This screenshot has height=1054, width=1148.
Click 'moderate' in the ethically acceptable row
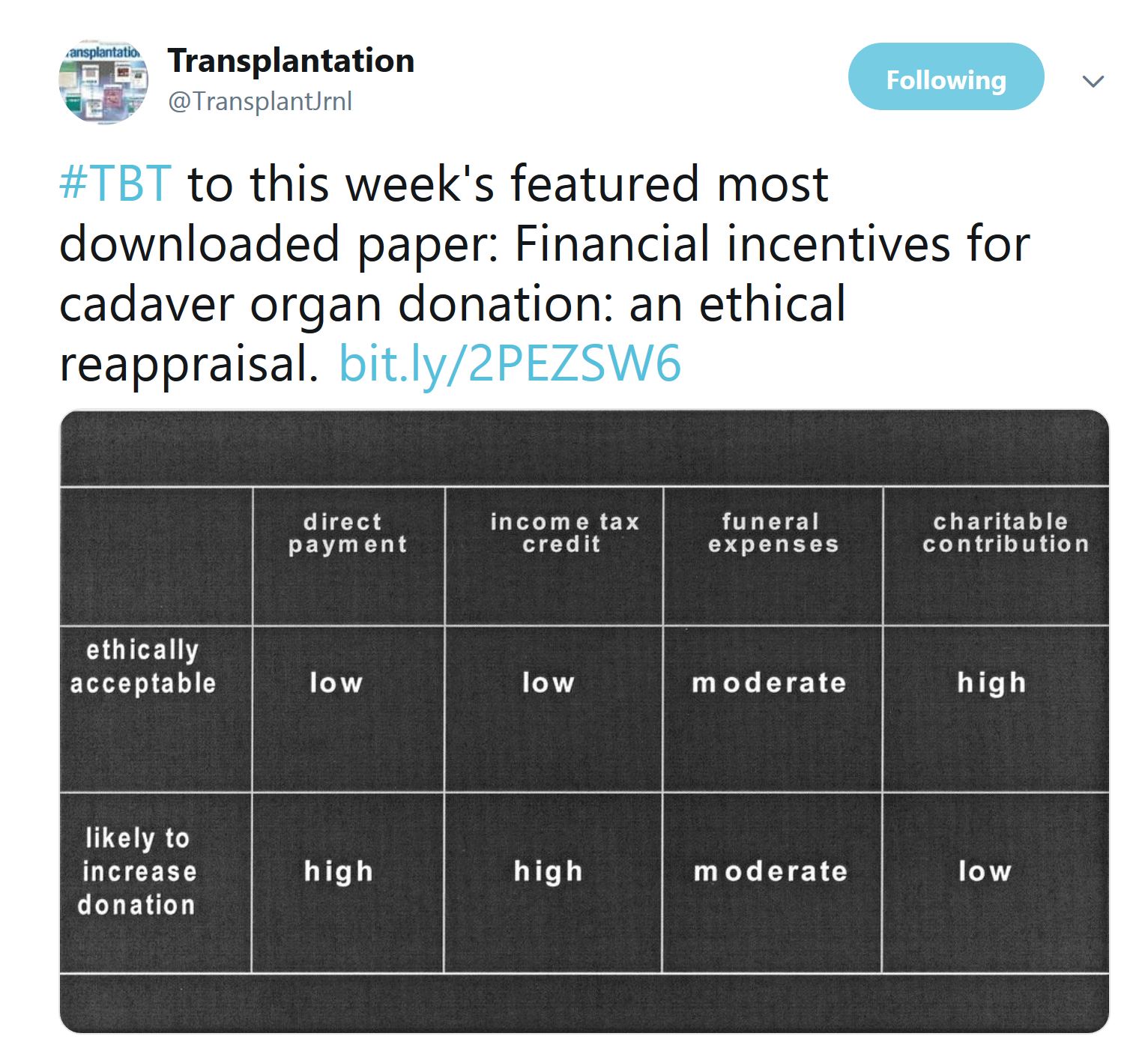769,683
